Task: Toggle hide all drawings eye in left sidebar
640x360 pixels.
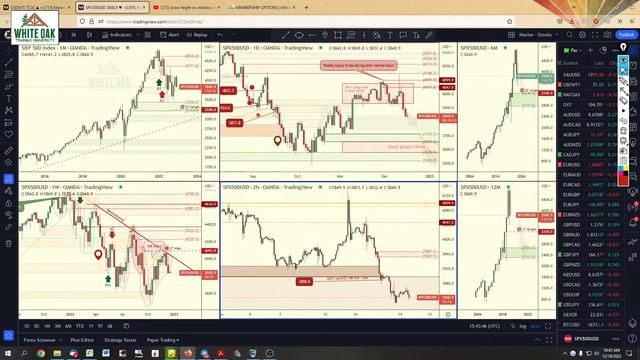Action: click(x=9, y=215)
